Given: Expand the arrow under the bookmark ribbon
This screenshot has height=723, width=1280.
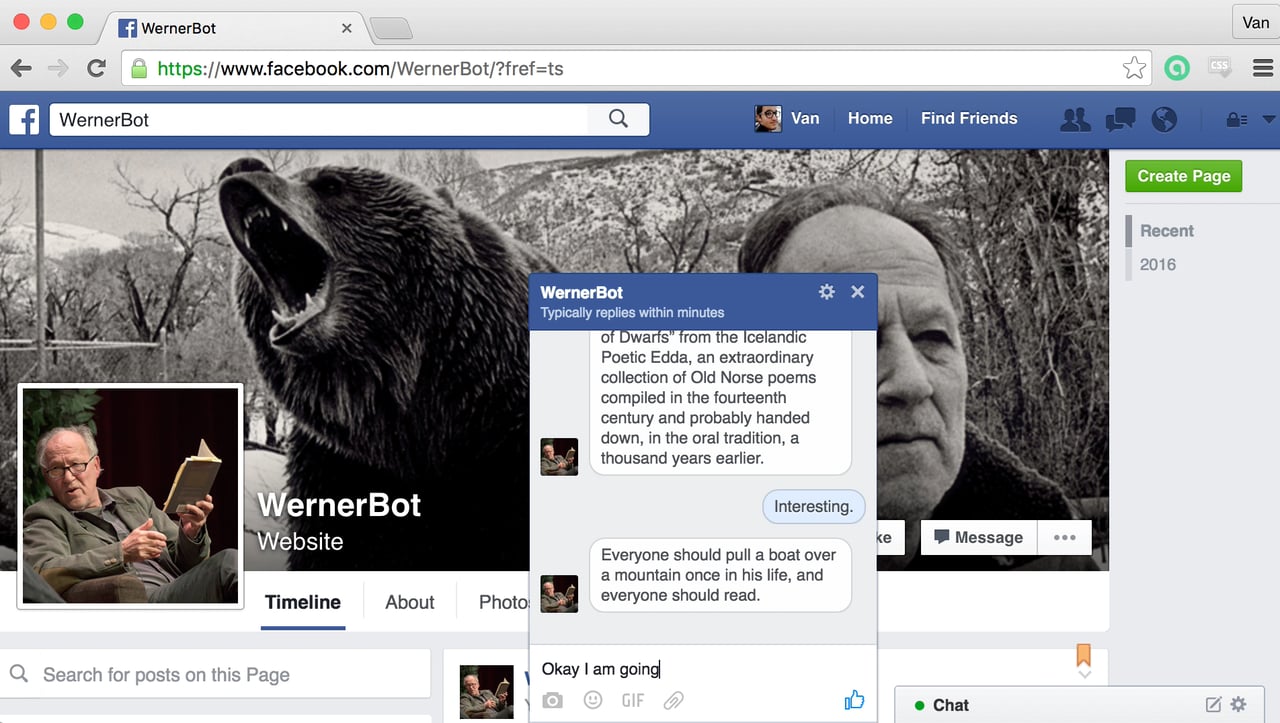Looking at the screenshot, I should 1084,675.
